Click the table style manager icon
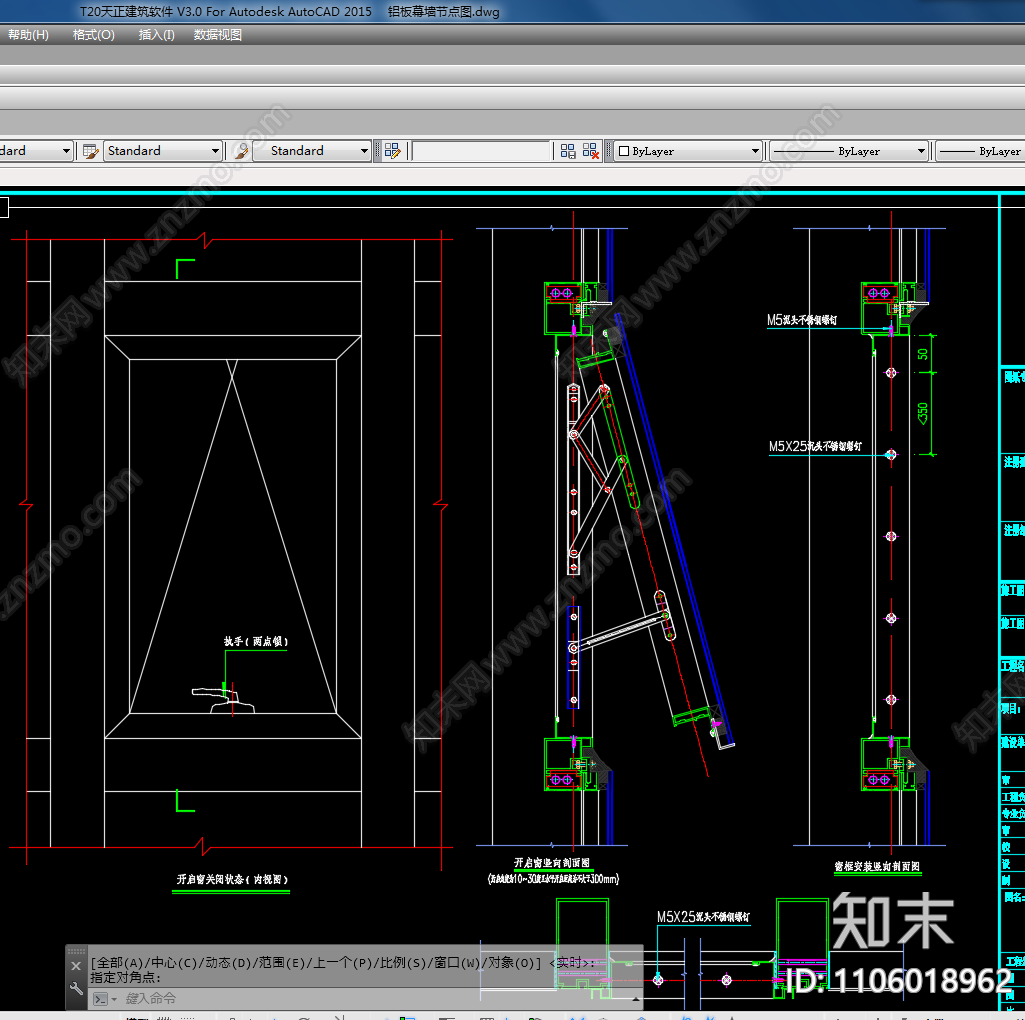Image resolution: width=1025 pixels, height=1020 pixels. pyautogui.click(x=90, y=151)
